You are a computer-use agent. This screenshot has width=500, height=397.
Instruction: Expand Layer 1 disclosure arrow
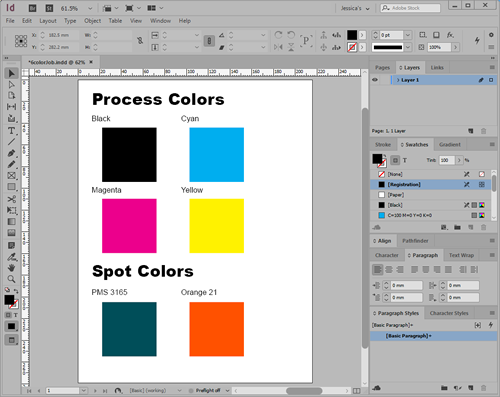click(398, 80)
